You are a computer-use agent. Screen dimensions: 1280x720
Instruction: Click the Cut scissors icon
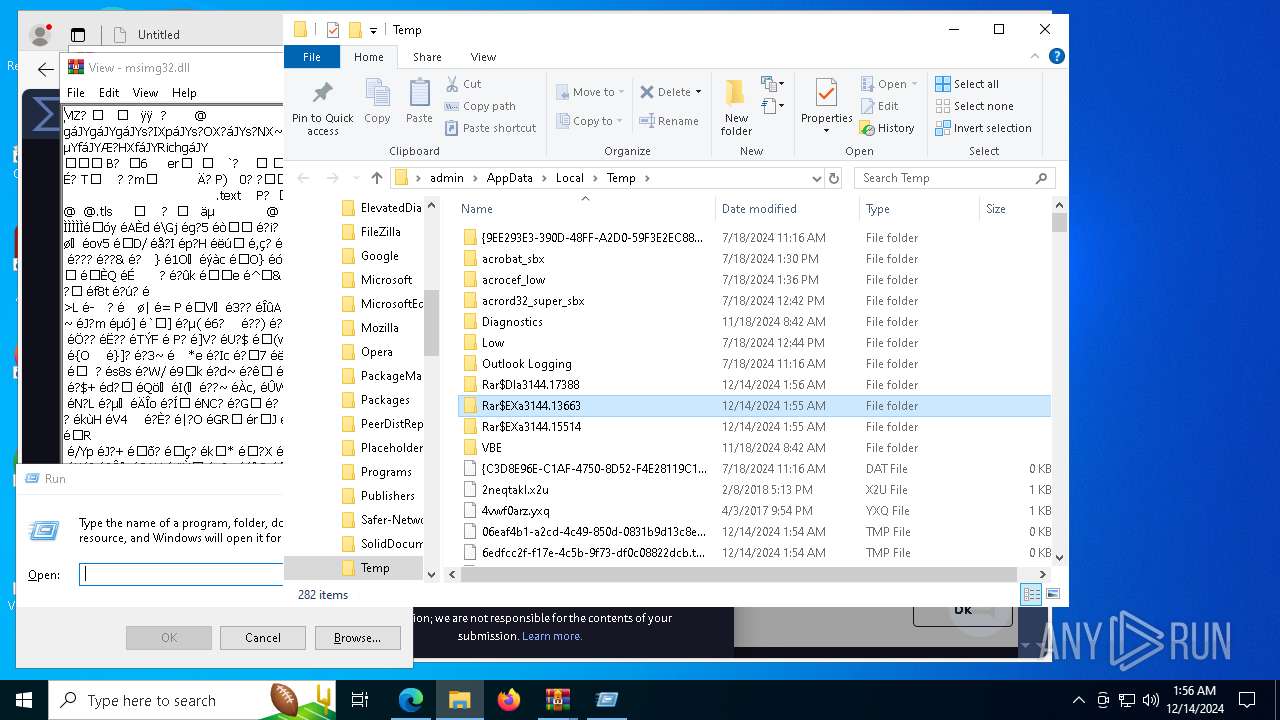452,84
